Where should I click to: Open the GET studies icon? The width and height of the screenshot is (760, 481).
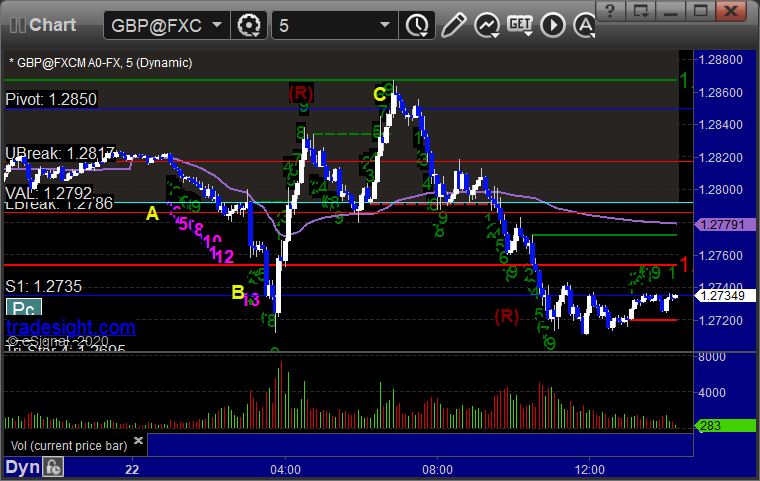(x=520, y=25)
